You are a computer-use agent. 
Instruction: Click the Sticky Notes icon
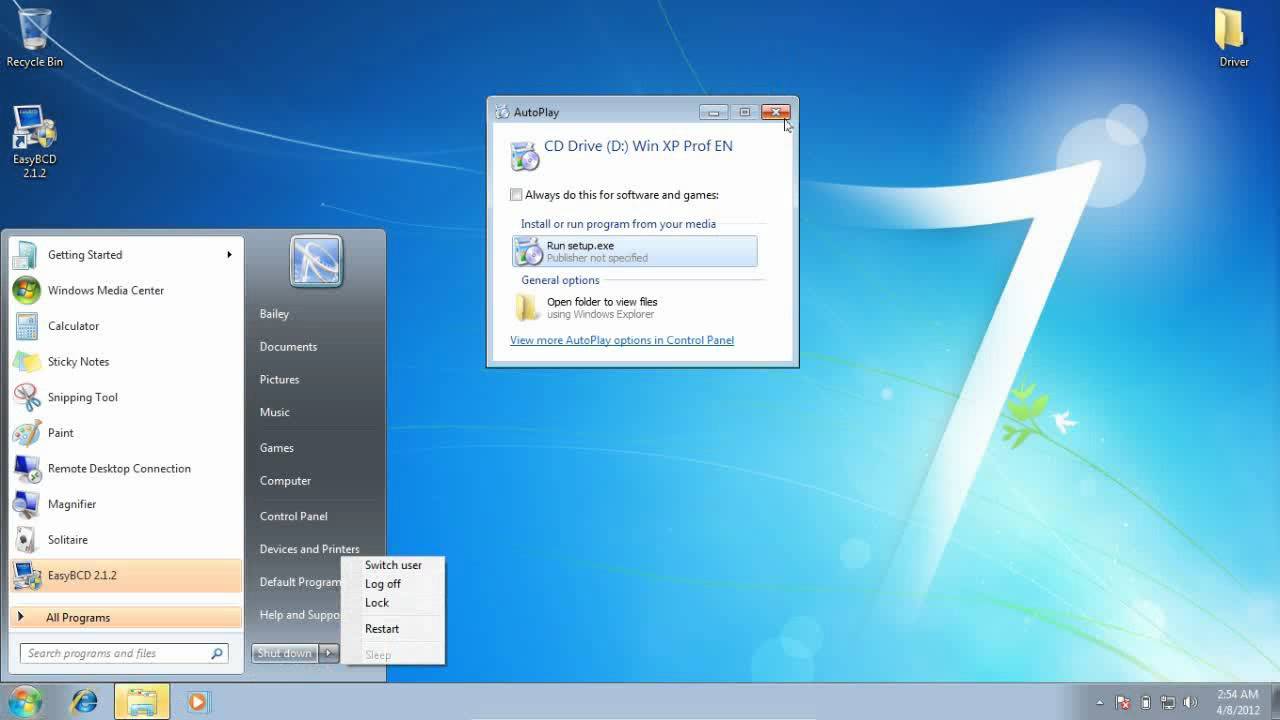click(26, 362)
